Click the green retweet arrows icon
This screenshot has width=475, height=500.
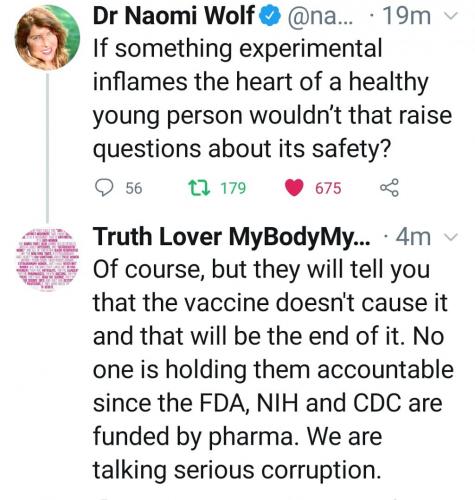pos(199,188)
